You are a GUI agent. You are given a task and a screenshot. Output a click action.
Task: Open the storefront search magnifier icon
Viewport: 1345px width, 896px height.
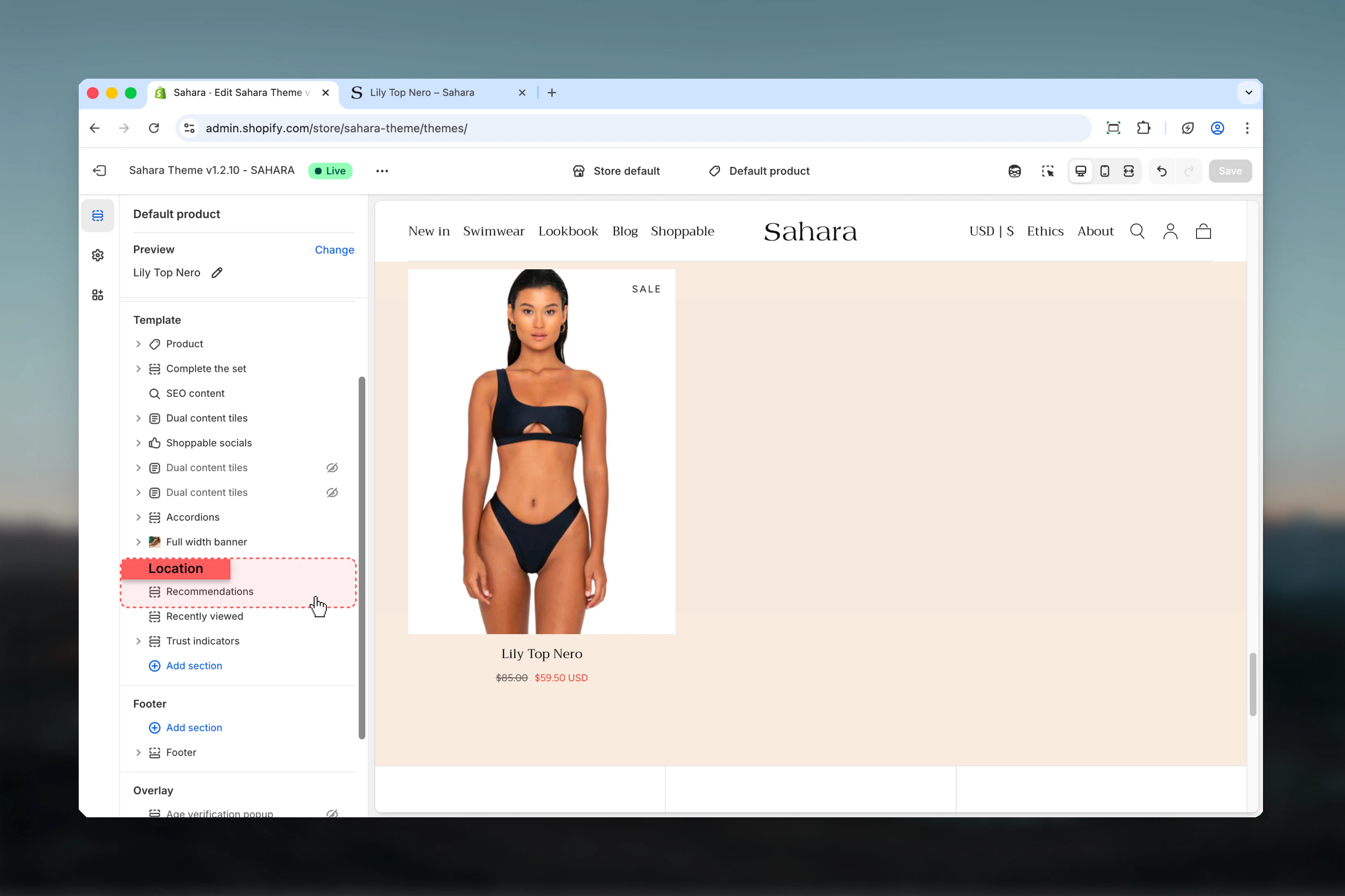[1137, 232]
